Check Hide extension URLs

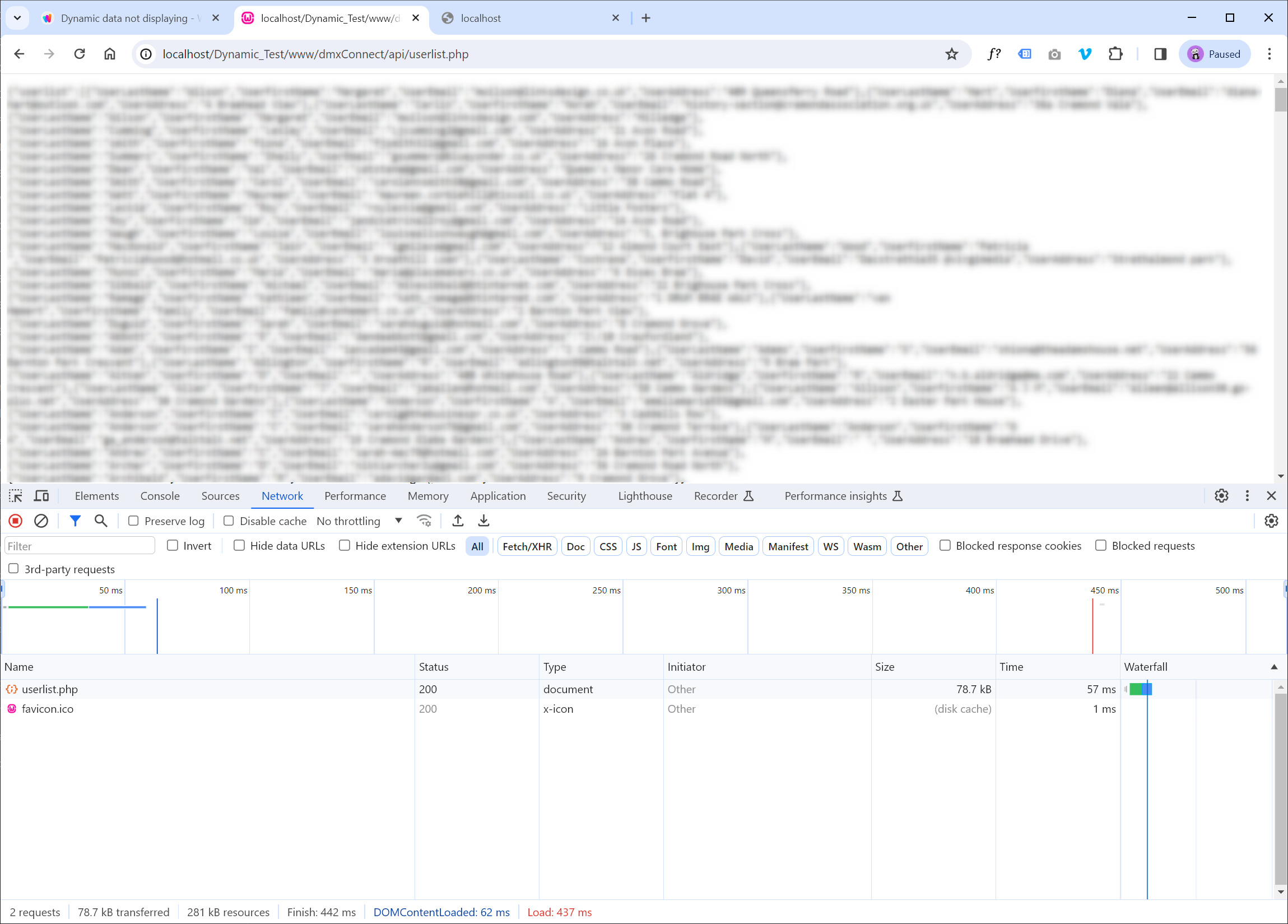[x=344, y=545]
